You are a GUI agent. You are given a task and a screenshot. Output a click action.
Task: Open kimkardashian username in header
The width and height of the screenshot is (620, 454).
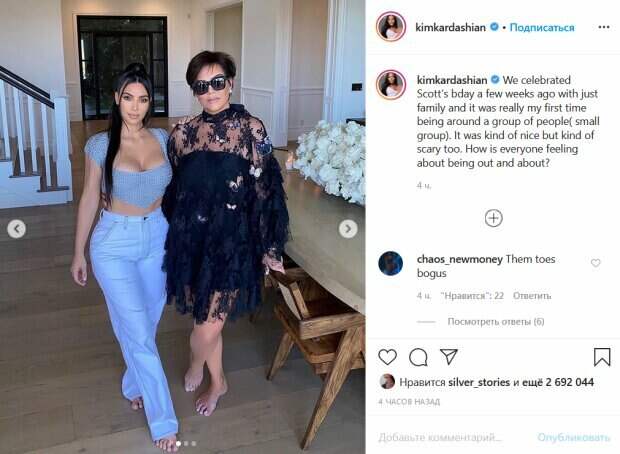[450, 27]
